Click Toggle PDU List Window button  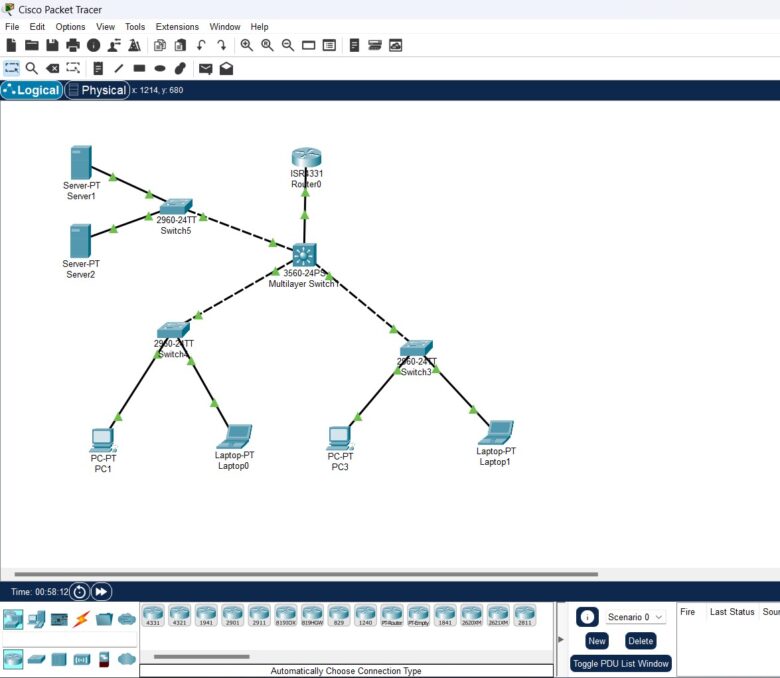point(620,664)
